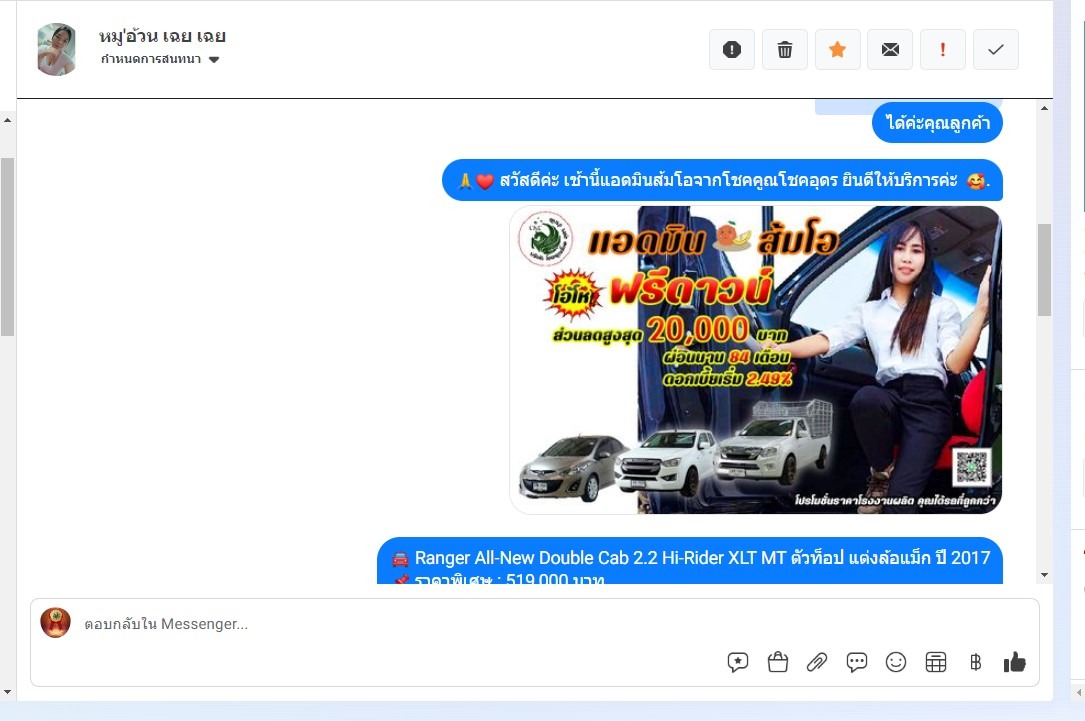Open the แอดมิน ส้มโอ promotional image

click(x=756, y=360)
